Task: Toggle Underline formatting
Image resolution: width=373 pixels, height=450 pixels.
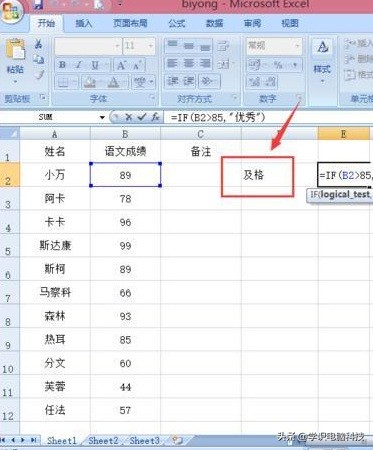Action: click(95, 65)
